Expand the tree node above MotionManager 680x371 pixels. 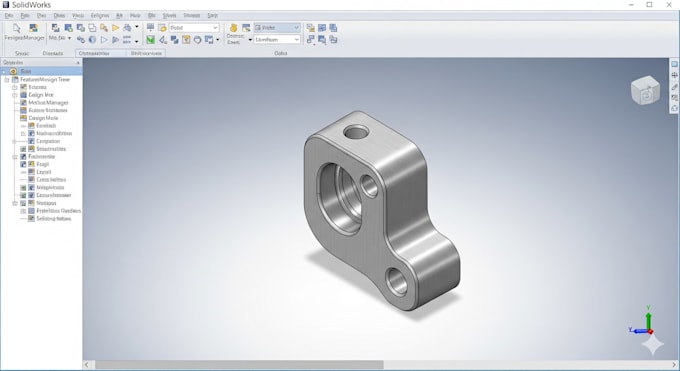15,95
